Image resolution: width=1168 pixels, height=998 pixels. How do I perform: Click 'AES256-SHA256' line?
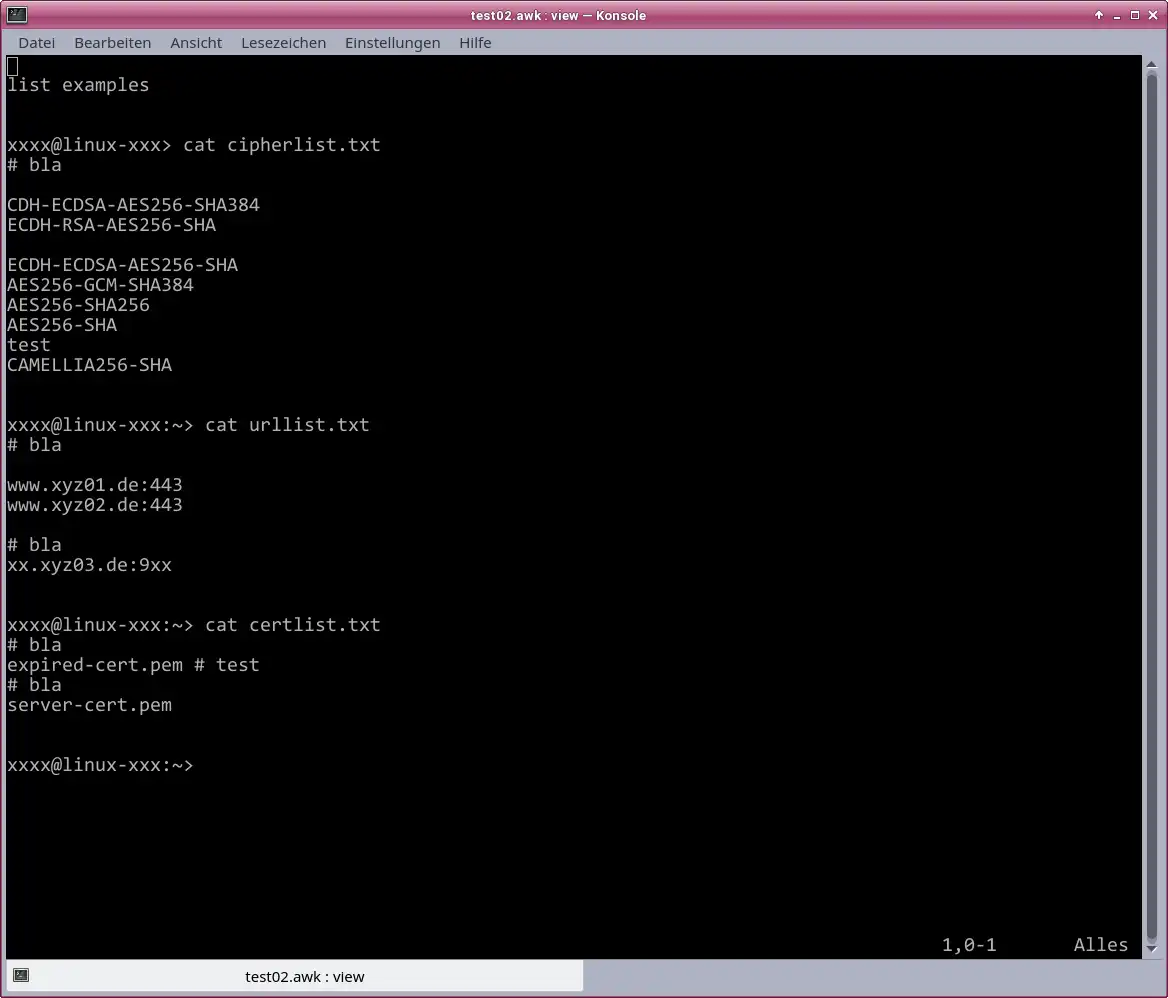tap(78, 305)
